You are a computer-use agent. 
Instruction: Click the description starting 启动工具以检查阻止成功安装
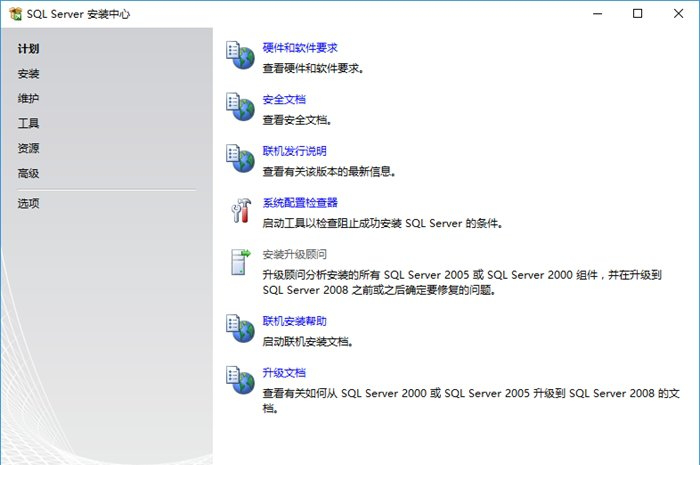coord(383,223)
